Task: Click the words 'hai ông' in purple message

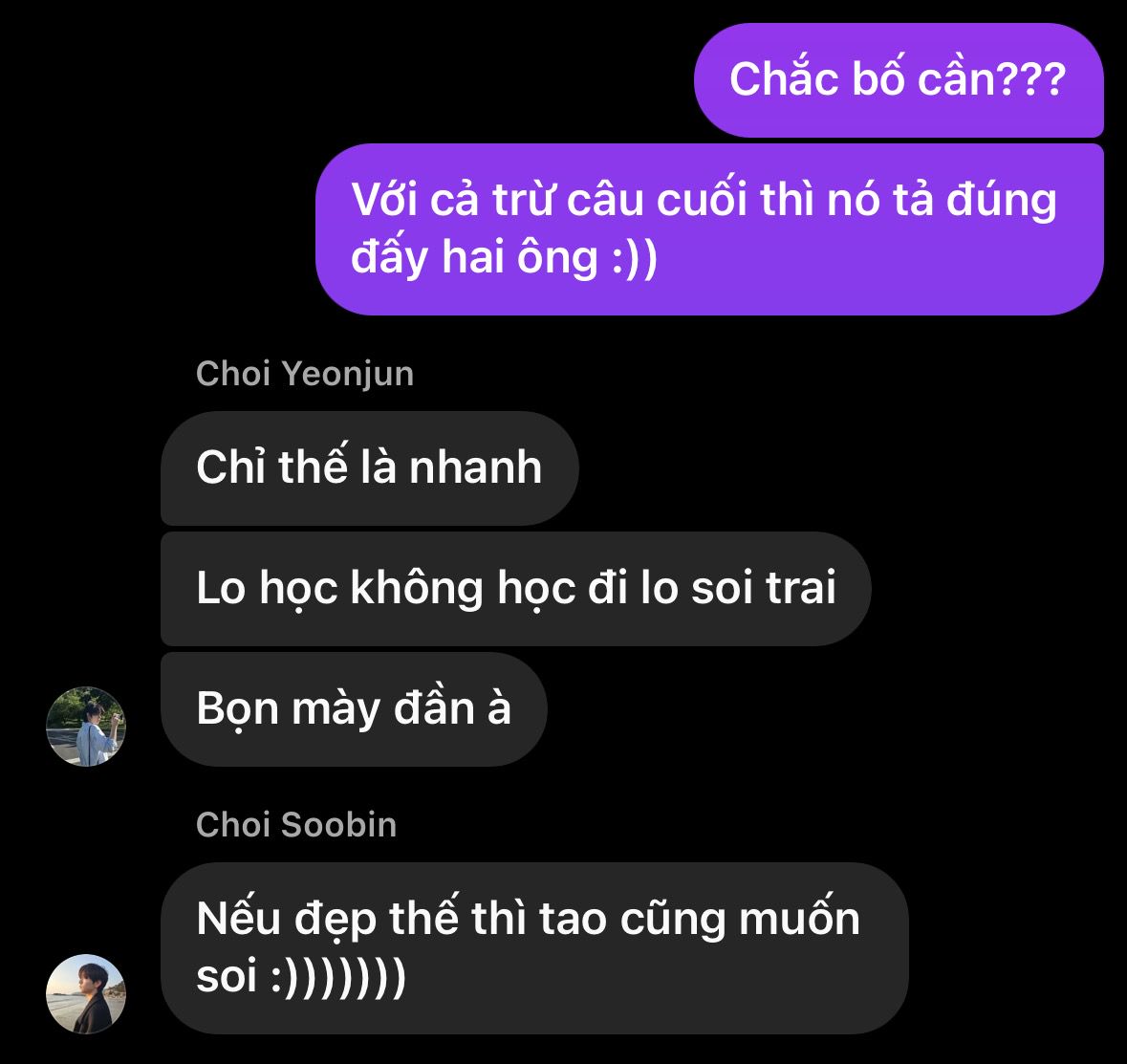Action: point(520,258)
